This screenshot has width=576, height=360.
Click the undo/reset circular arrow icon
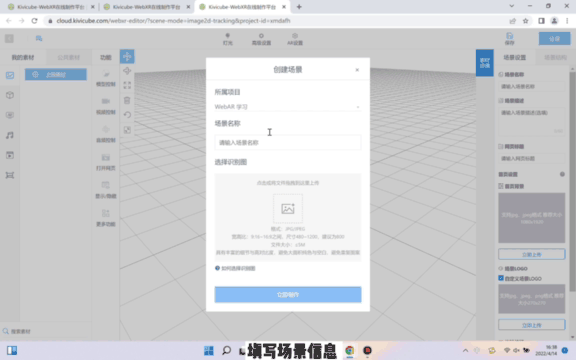[x=127, y=115]
